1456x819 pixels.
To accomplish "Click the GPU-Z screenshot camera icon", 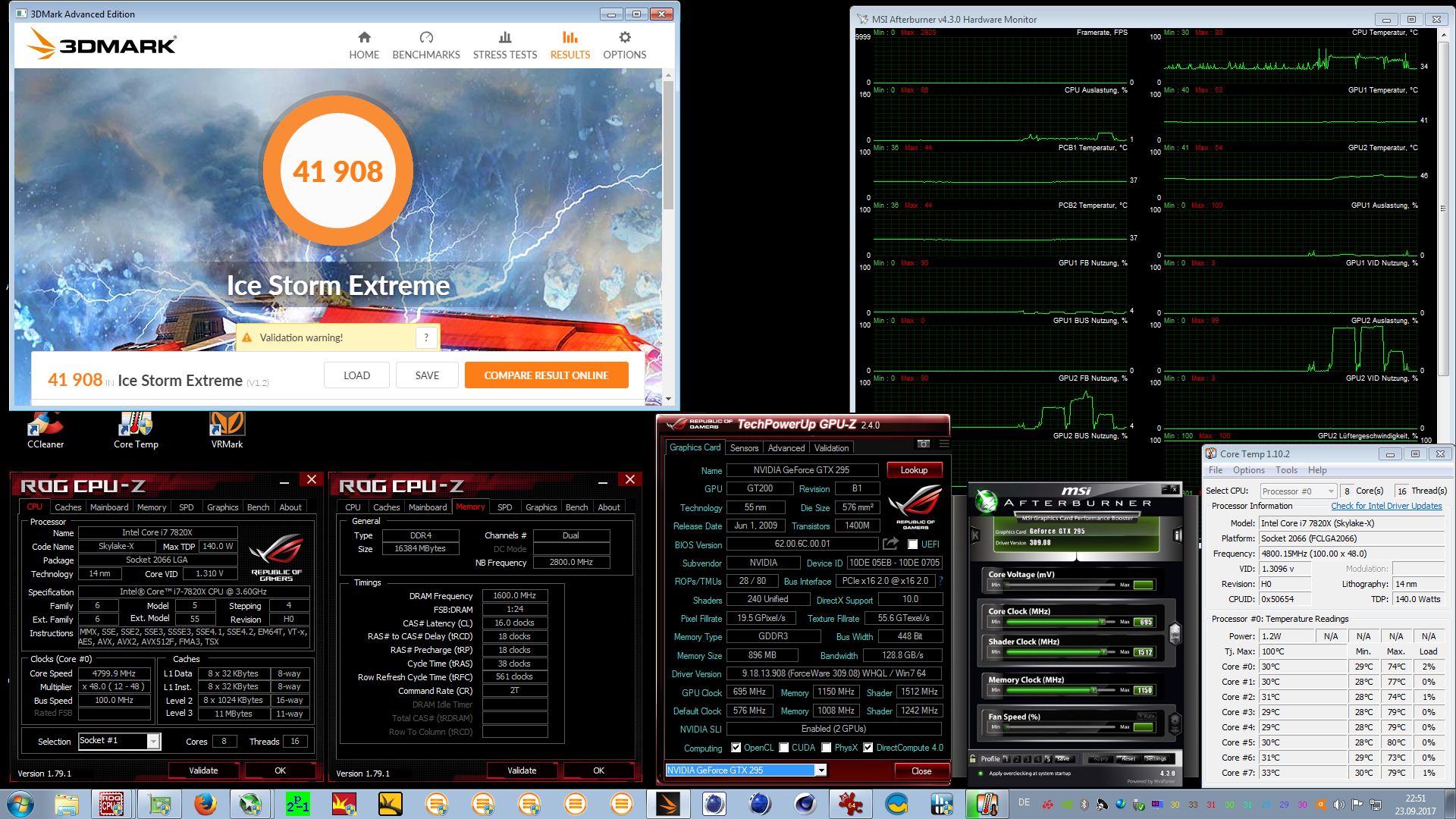I will [x=923, y=444].
